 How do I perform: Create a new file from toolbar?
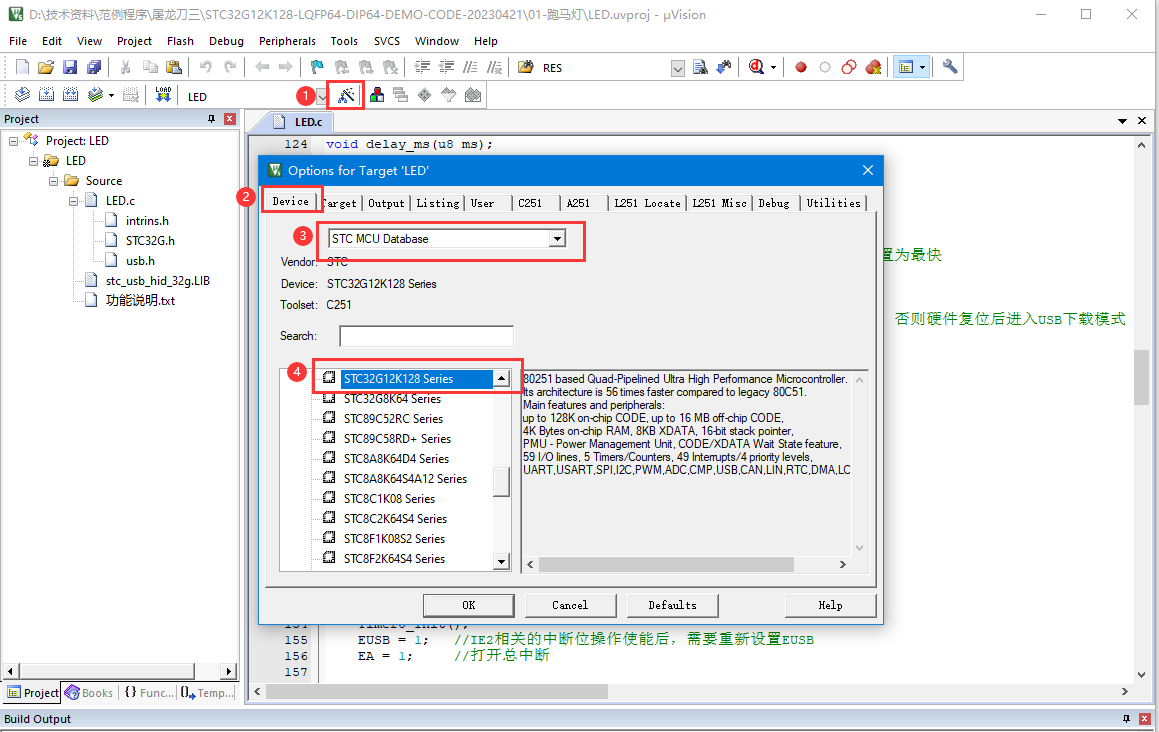click(22, 67)
